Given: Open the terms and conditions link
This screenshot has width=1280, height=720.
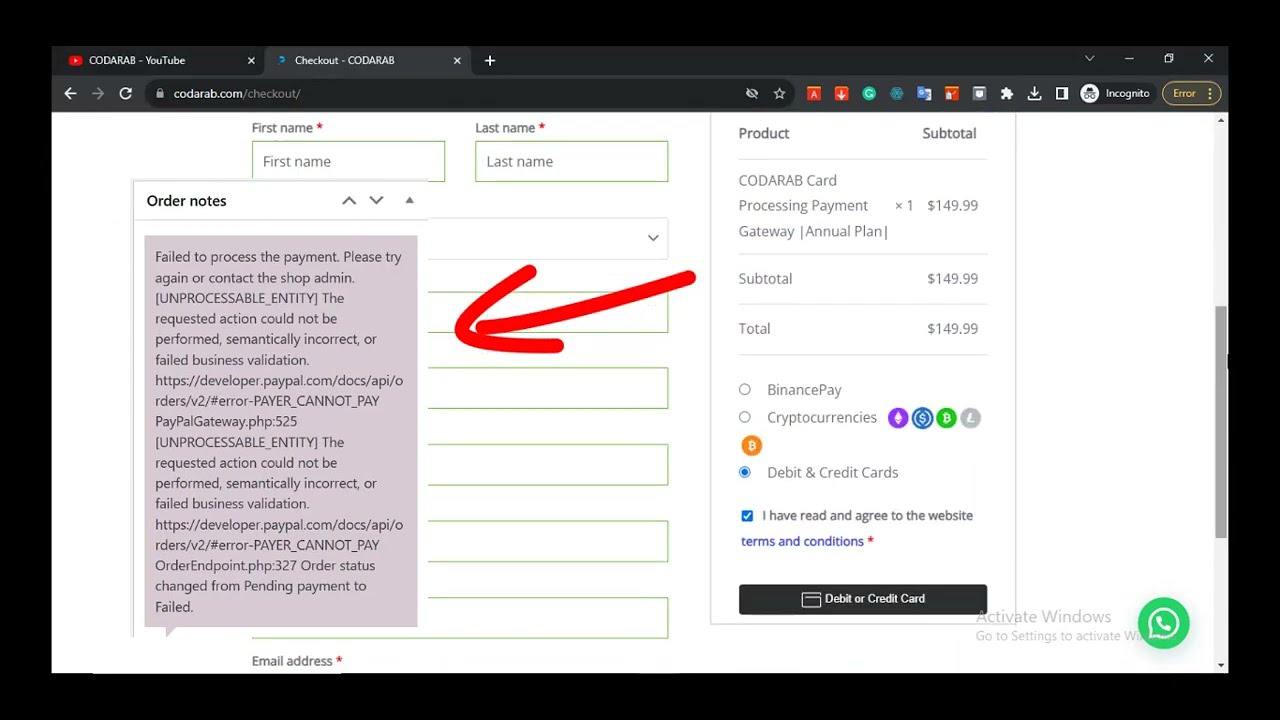Looking at the screenshot, I should [802, 541].
